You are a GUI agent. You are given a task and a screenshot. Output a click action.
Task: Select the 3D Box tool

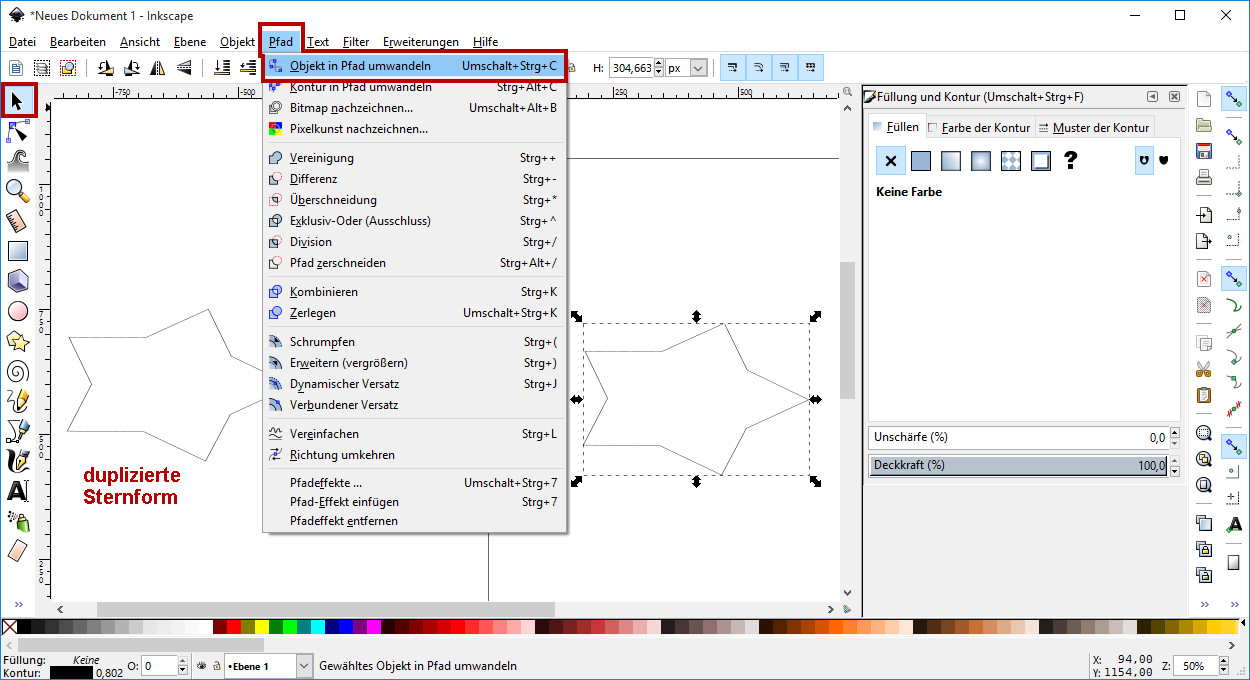point(17,281)
